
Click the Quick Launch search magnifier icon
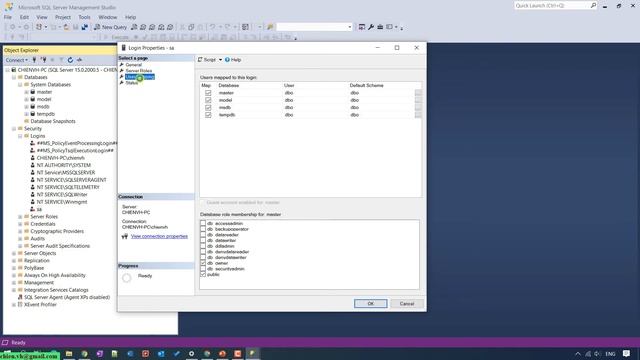click(x=593, y=5)
